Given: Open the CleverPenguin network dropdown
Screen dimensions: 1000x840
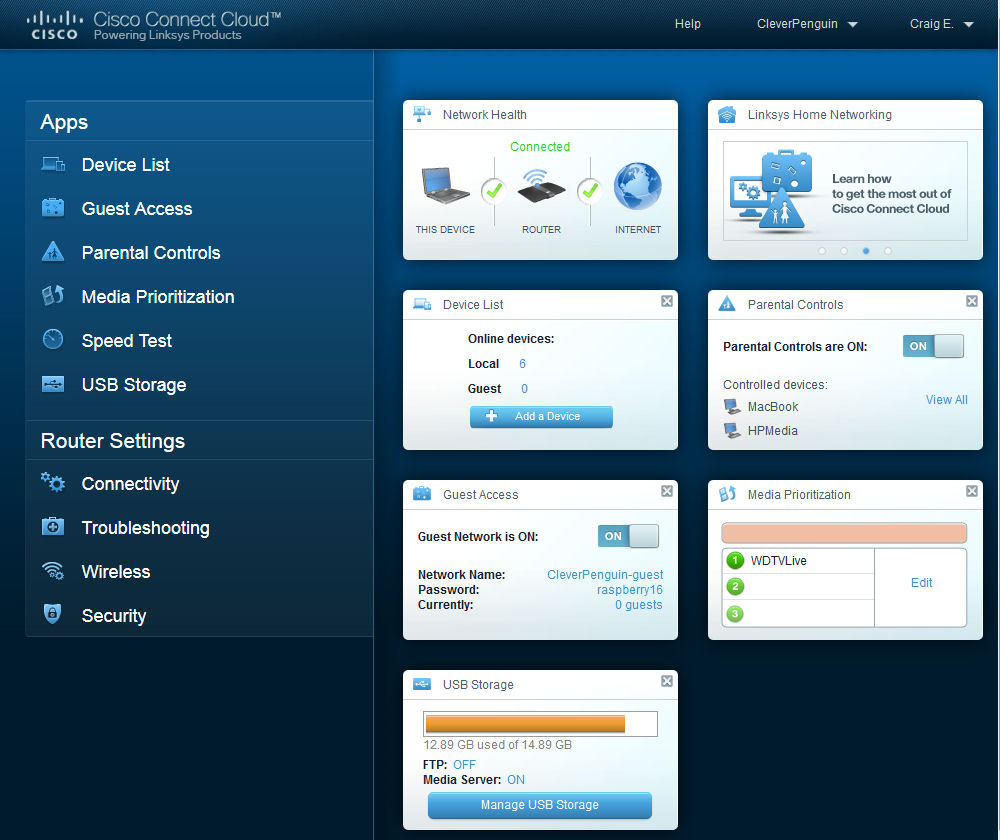Looking at the screenshot, I should click(807, 24).
